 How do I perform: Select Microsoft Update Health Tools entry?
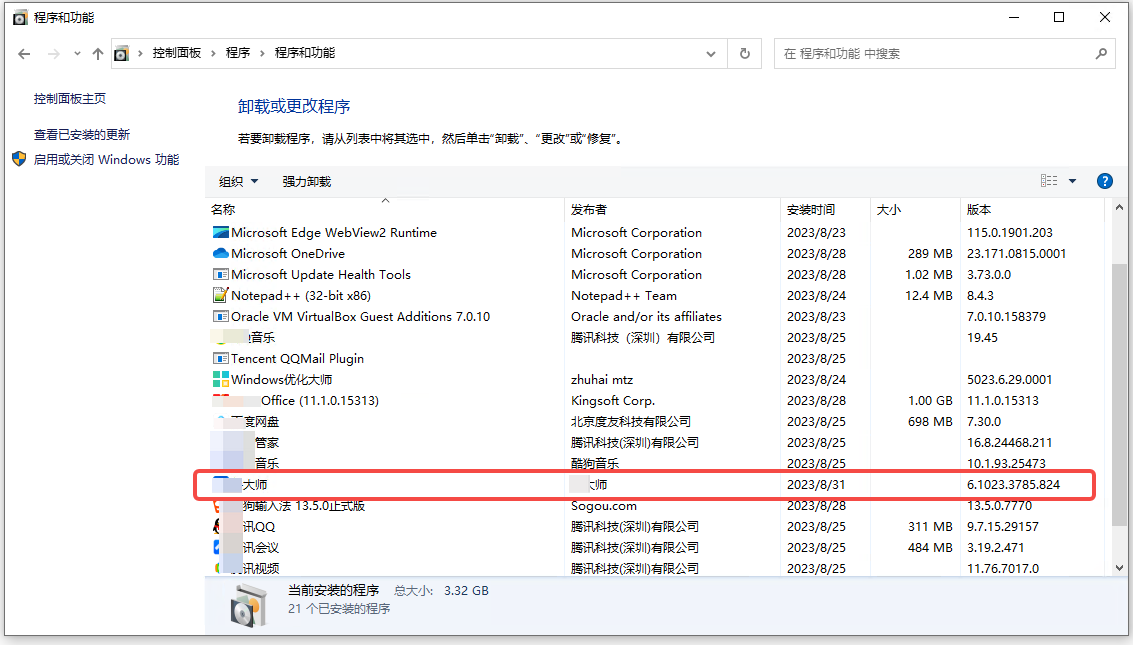coord(321,274)
